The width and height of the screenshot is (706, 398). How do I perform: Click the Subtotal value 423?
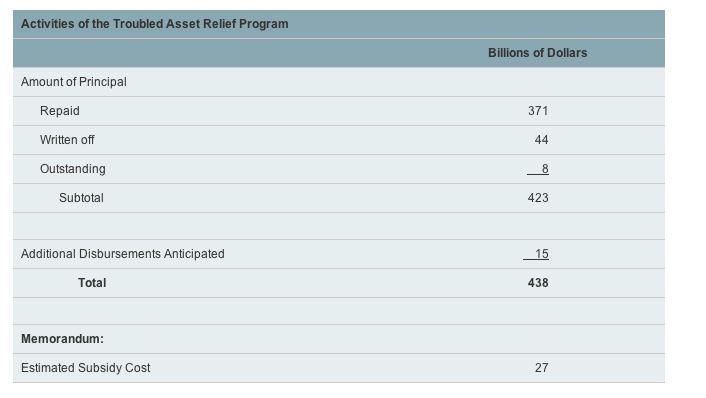(538, 198)
